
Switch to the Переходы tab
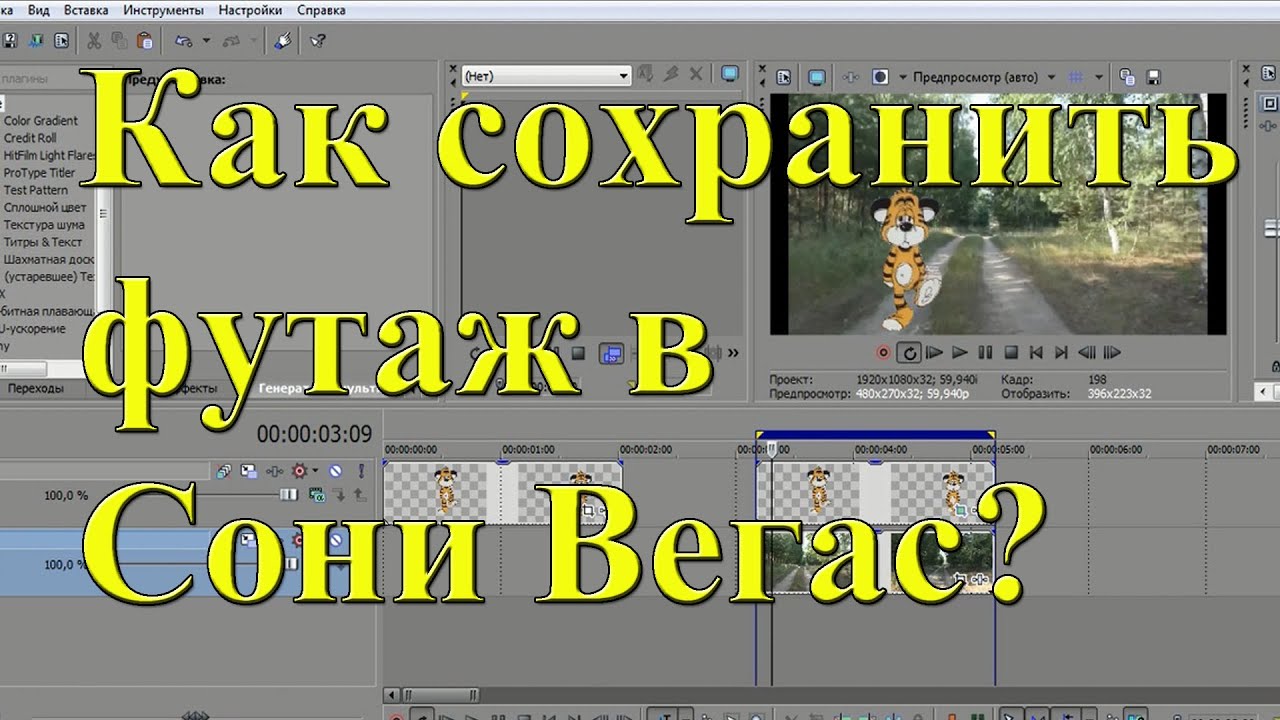pos(35,388)
